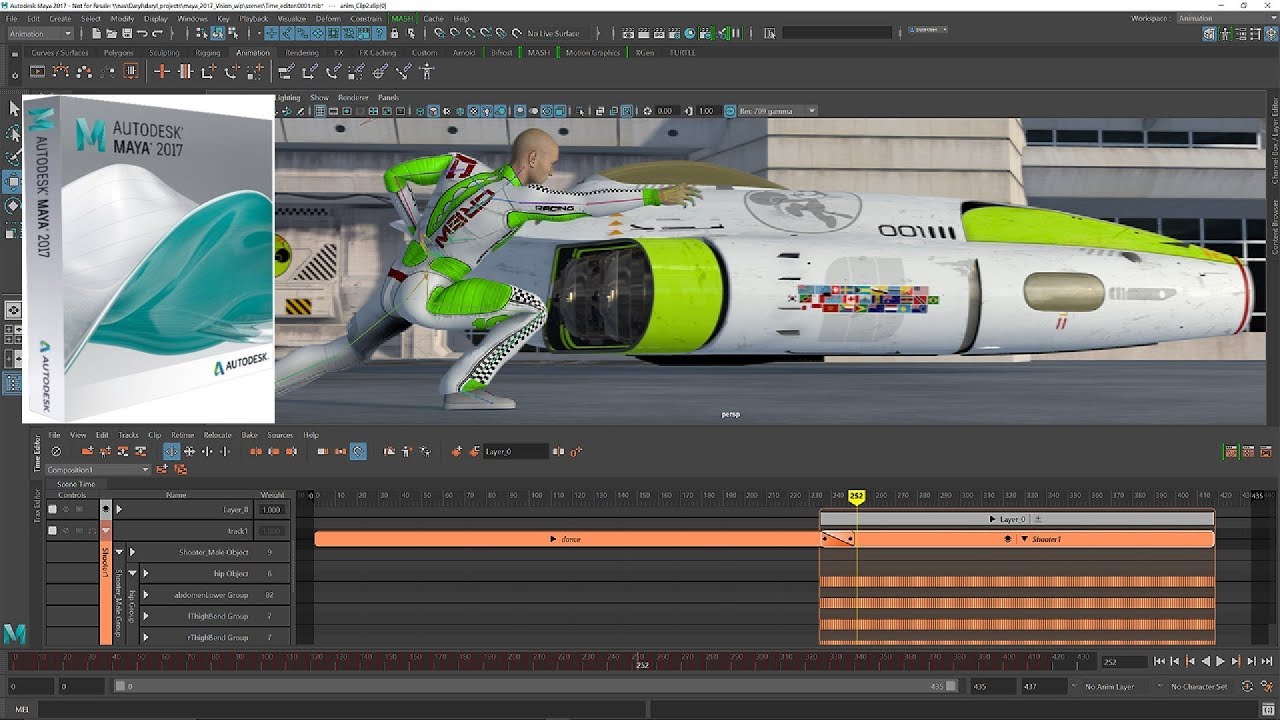Click the Layer_0 name input field
1280x720 pixels.
[515, 451]
